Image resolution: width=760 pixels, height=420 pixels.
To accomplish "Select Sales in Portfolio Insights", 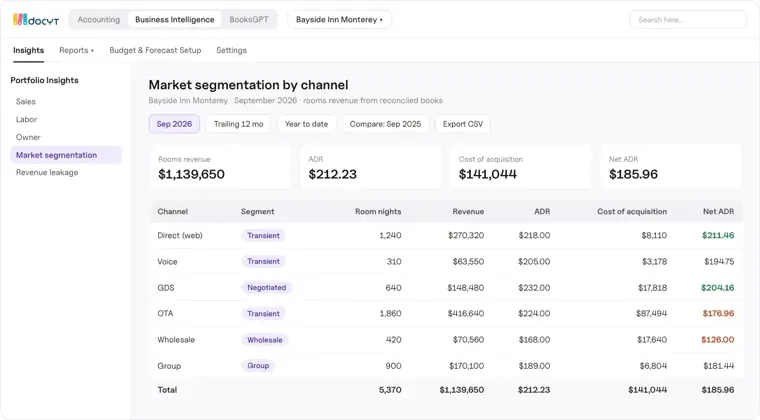I will pyautogui.click(x=26, y=102).
